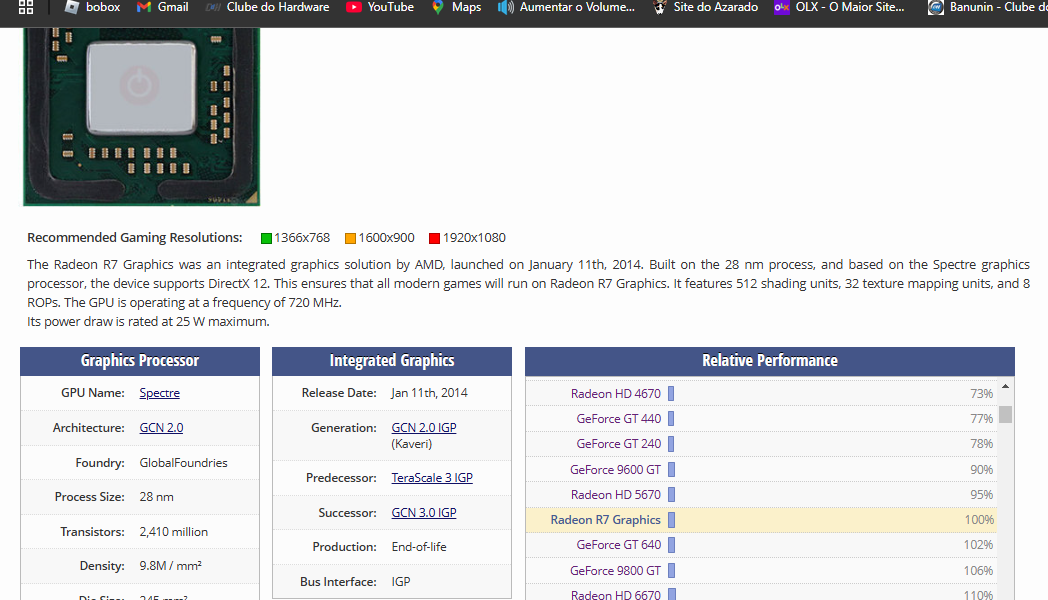
Task: Select Radeon HD 5670 in Relative Performance
Action: coord(616,494)
